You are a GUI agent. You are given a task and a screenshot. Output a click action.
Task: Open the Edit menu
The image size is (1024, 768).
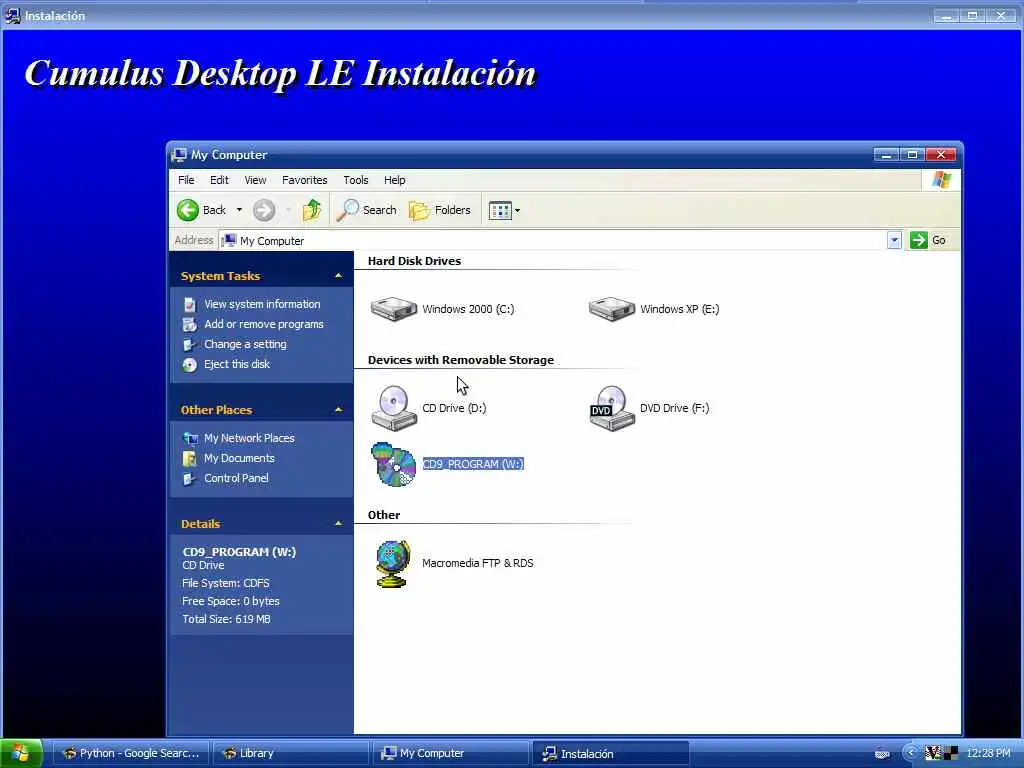(219, 180)
